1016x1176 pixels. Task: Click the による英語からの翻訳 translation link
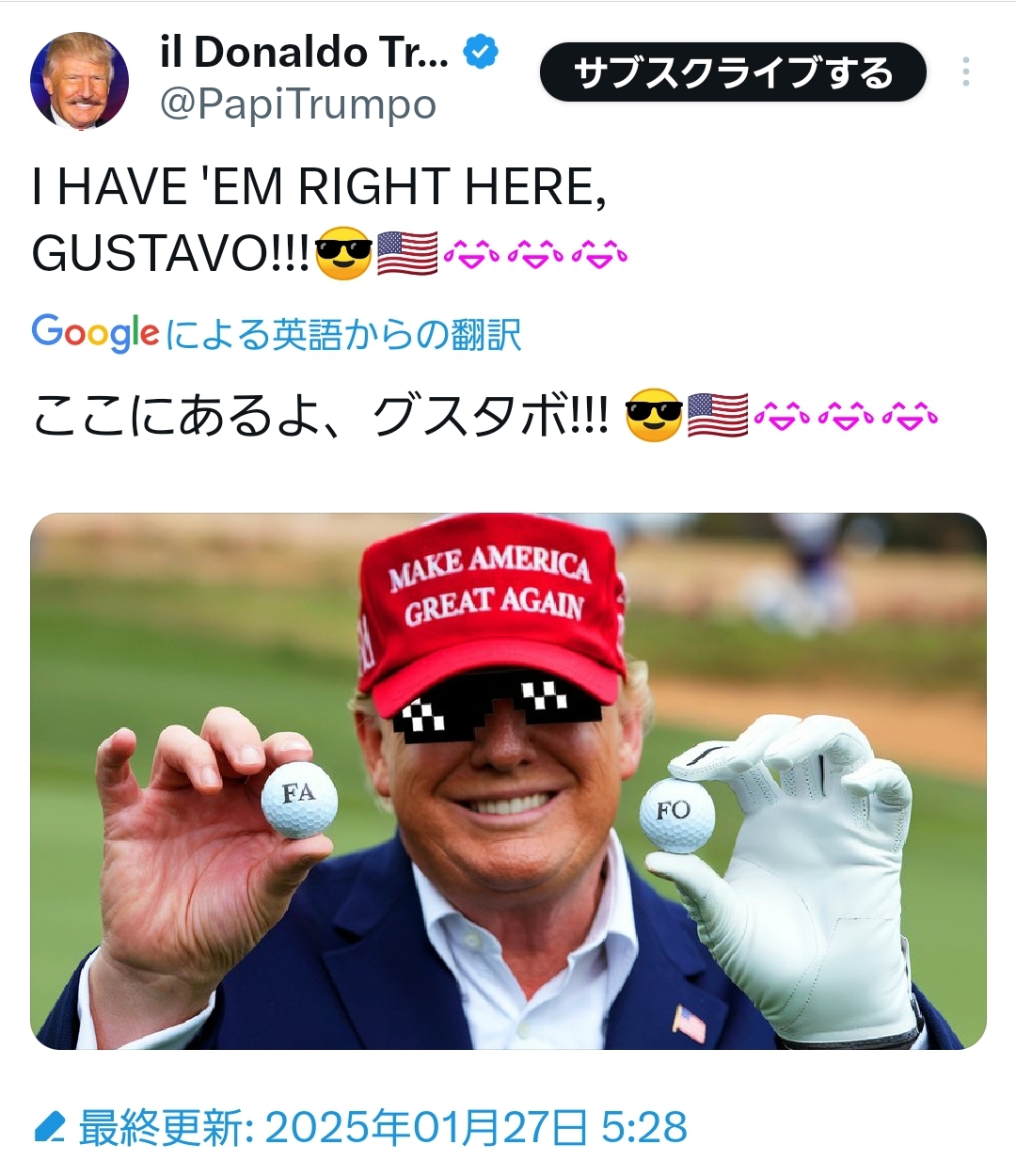pos(343,334)
